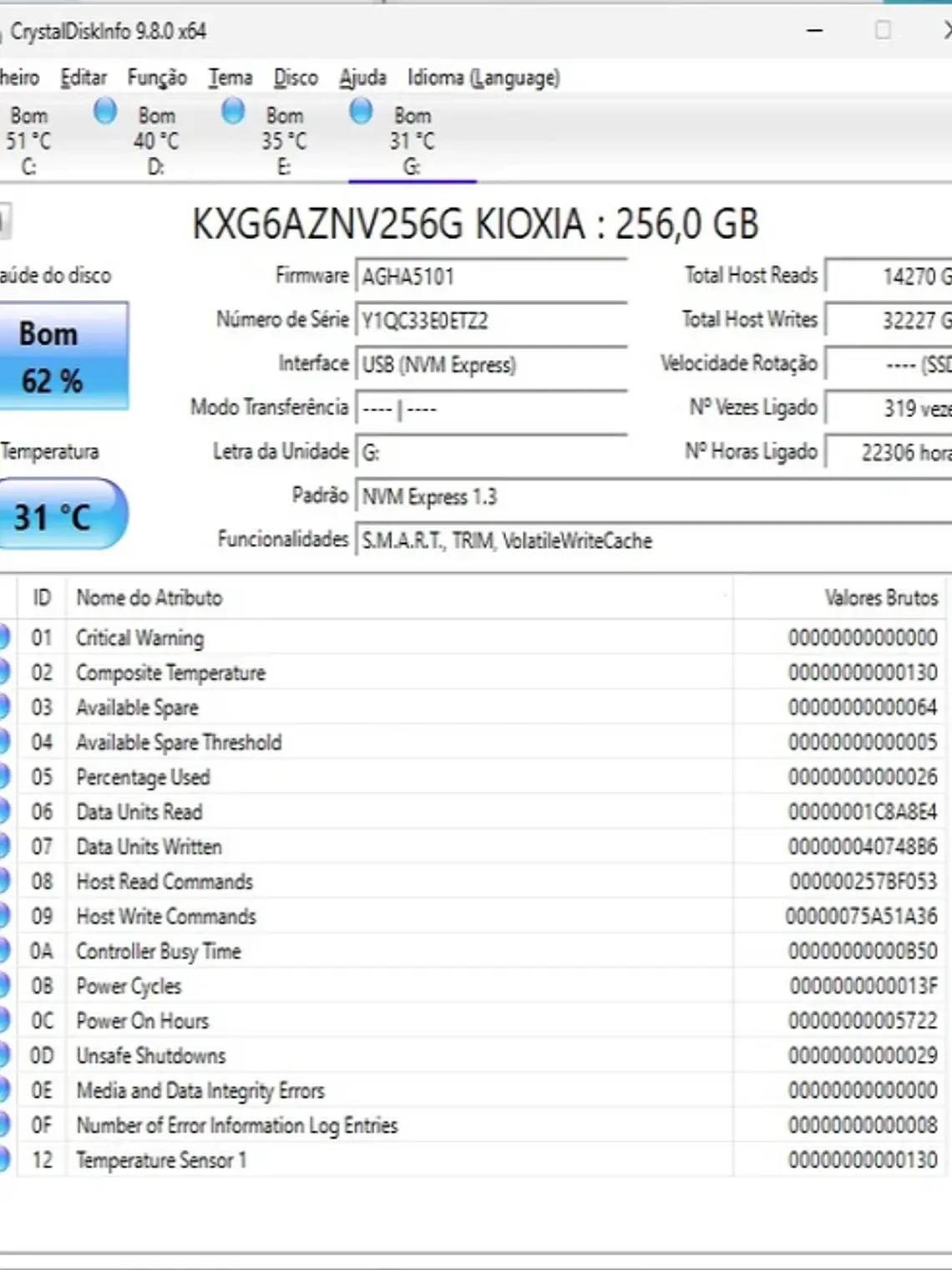Select drive D: tab at 40 °C
Image resolution: width=952 pixels, height=1270 pixels.
[x=156, y=140]
